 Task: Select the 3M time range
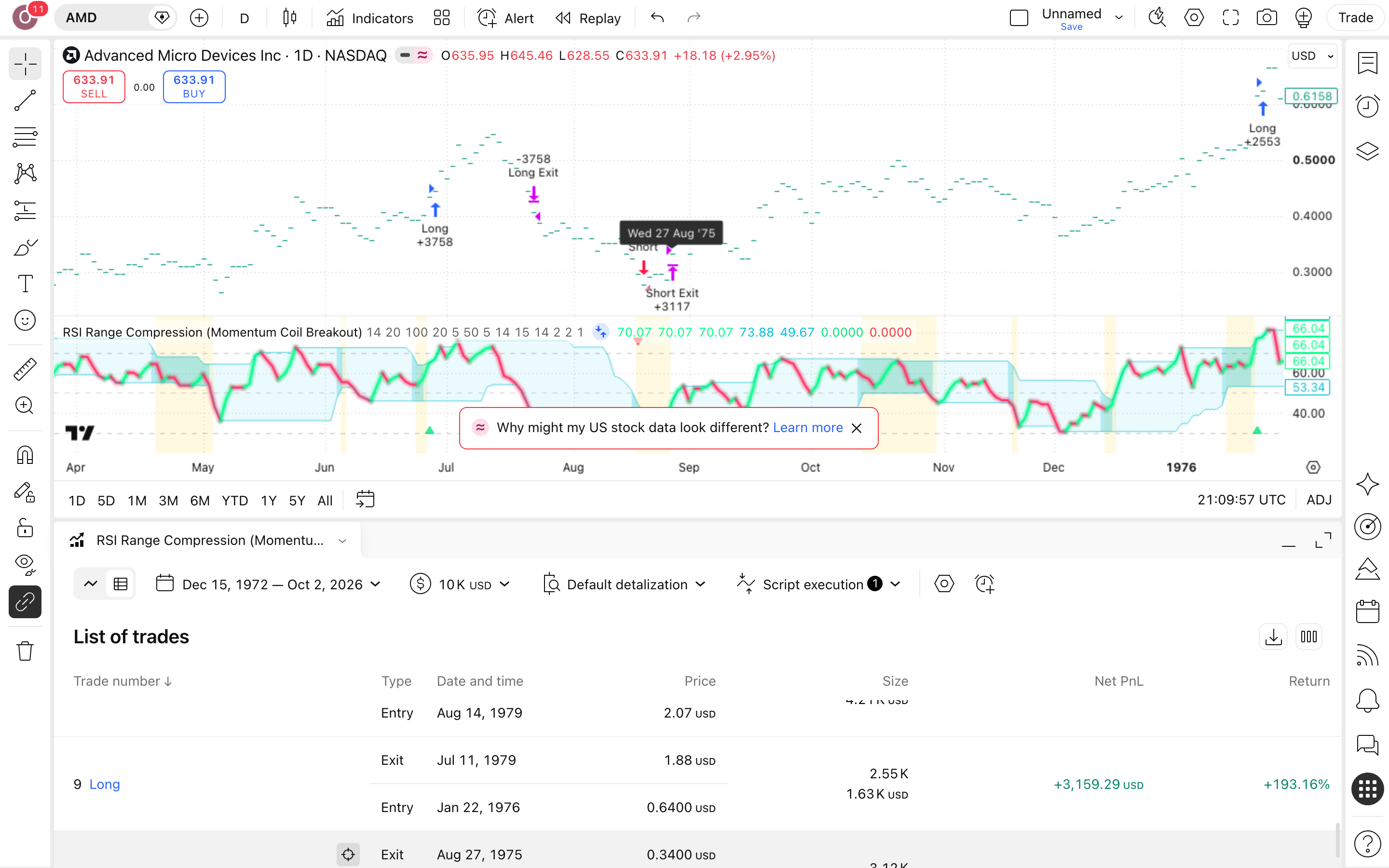(x=168, y=501)
